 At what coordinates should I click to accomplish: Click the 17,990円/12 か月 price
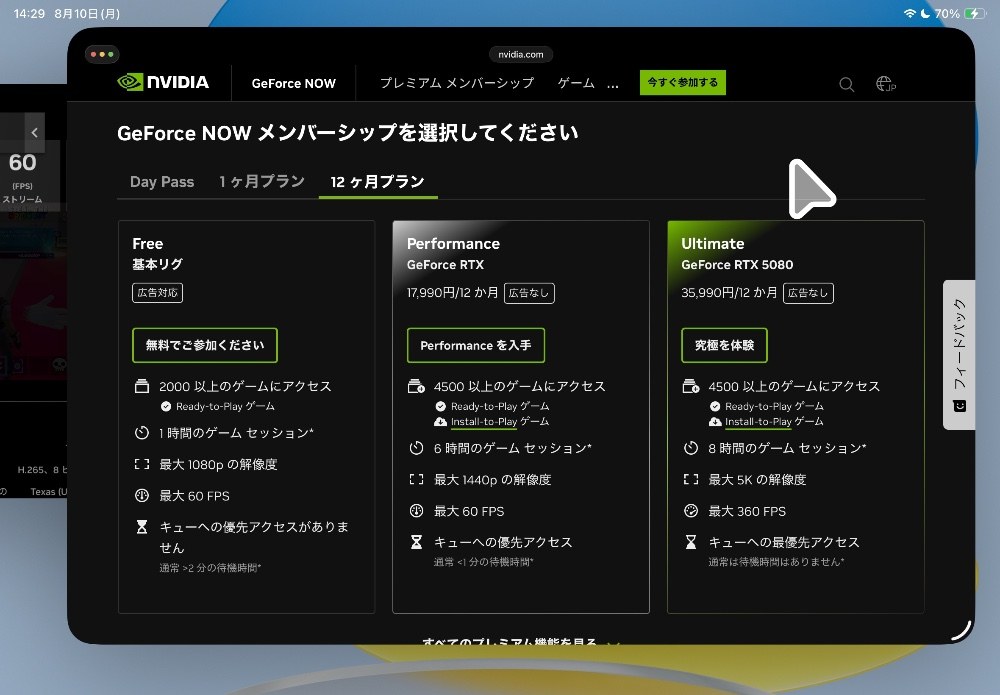[453, 293]
